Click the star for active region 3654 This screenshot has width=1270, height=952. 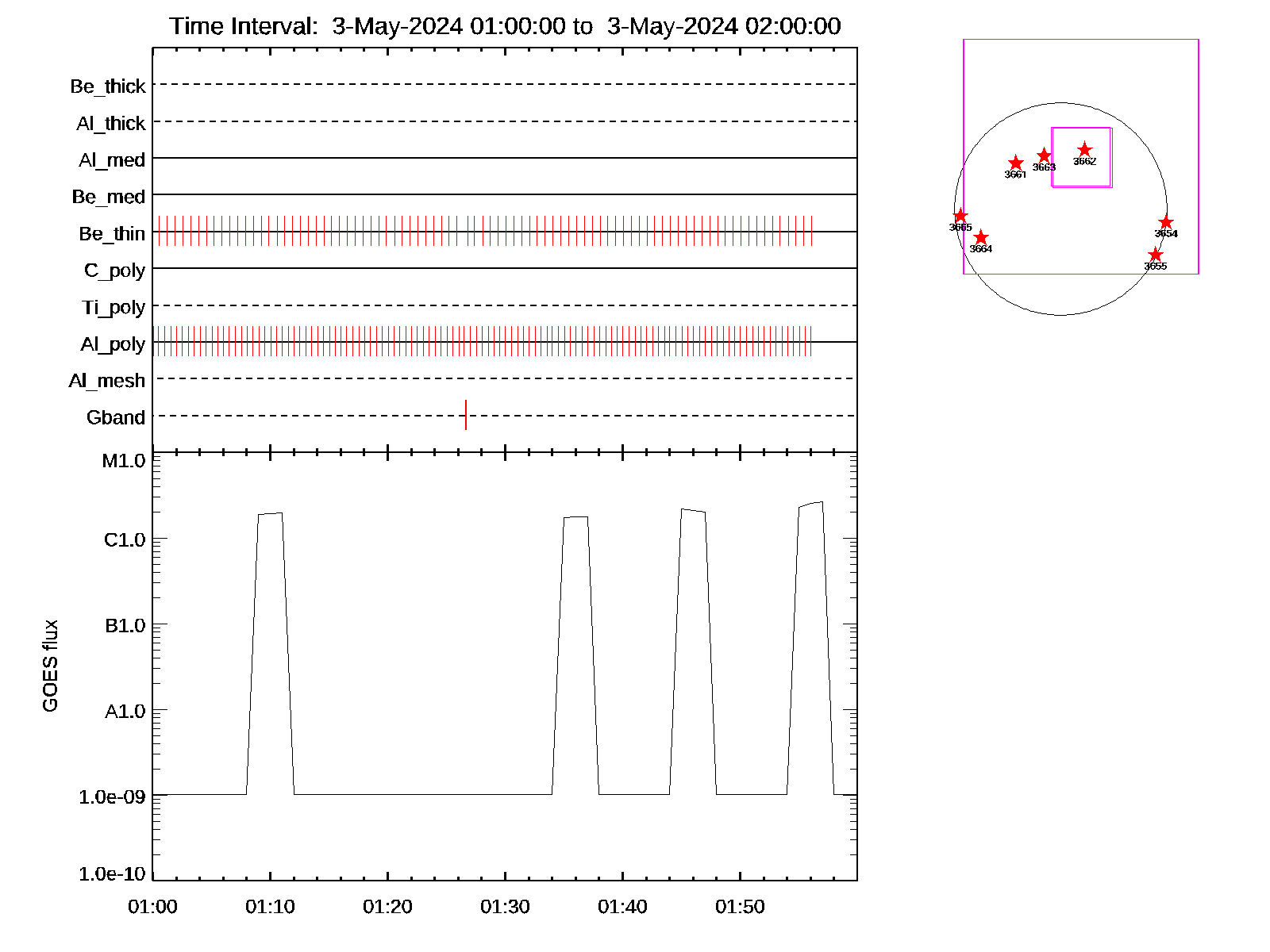(1165, 223)
